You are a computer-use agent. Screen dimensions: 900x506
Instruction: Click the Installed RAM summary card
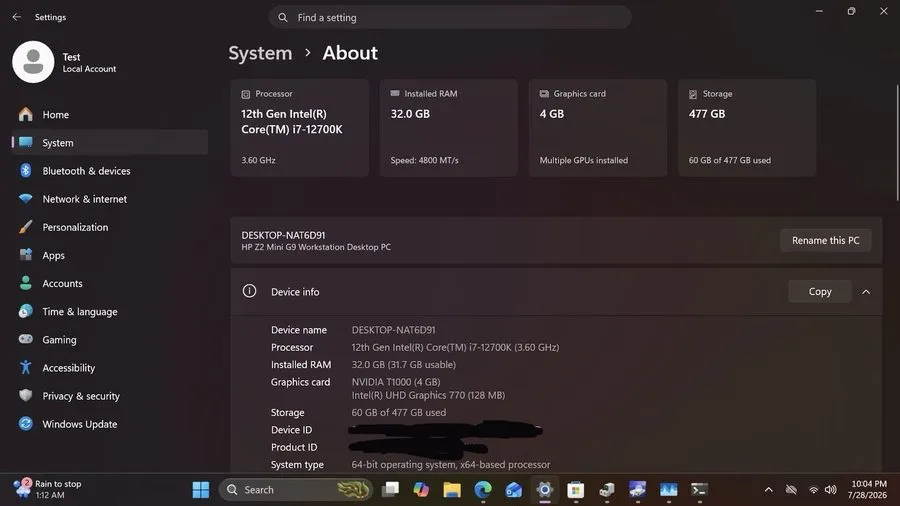[449, 128]
